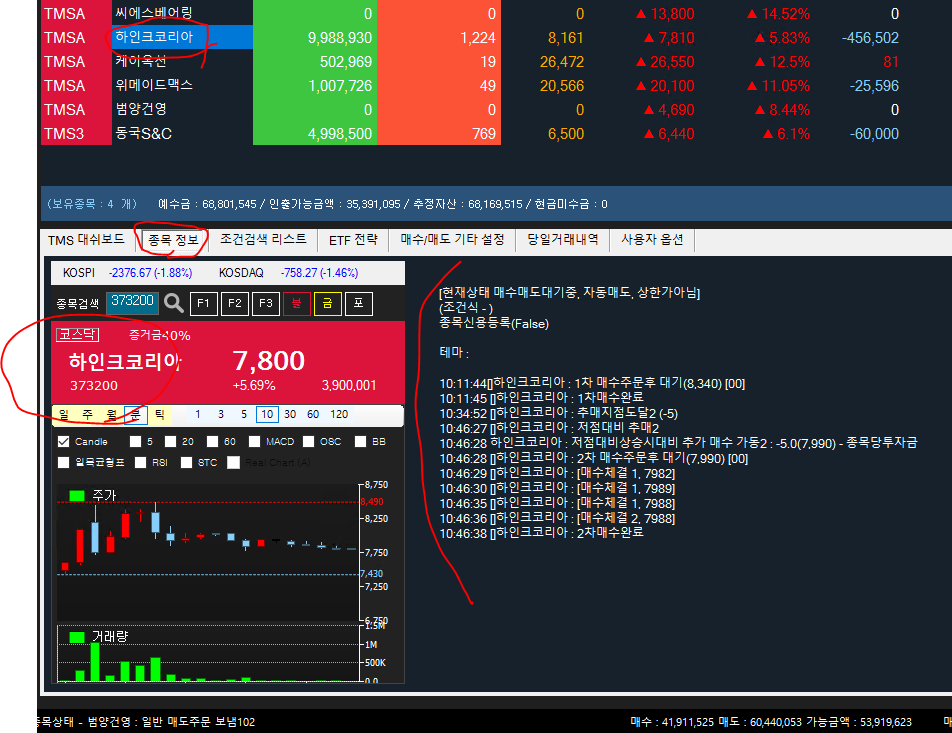Screen dimensions: 952x733
Task: Select the 5 minute interval
Action: tap(243, 415)
